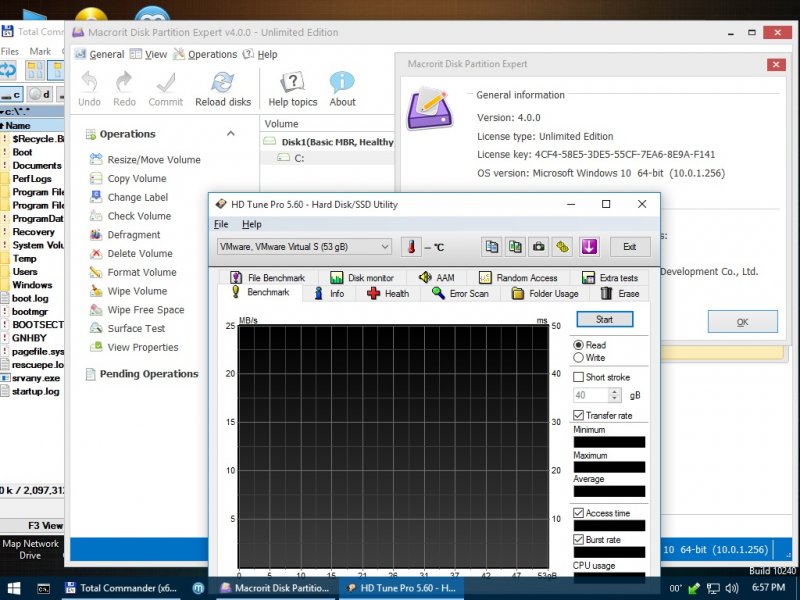Click the HD Tune temperature thermometer icon
Viewport: 800px width, 600px height.
411,247
